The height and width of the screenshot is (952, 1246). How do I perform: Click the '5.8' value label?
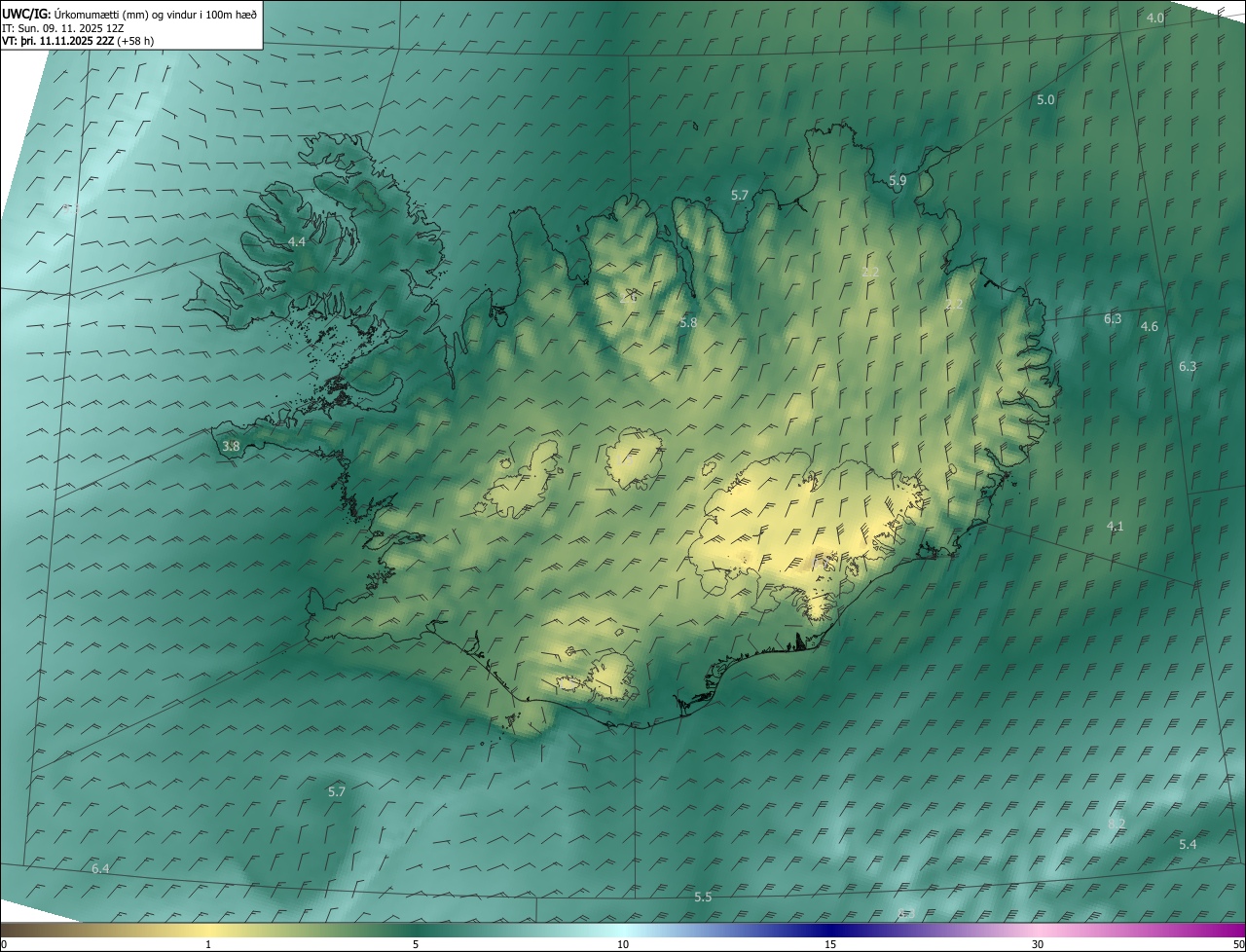688,322
